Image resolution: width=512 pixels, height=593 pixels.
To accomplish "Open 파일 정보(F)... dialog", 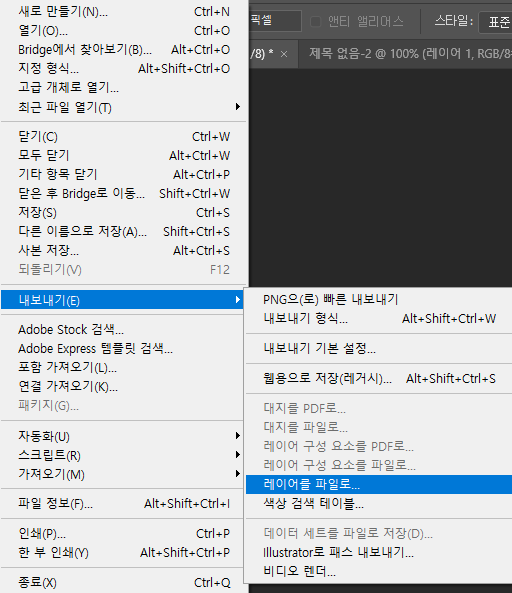I will click(x=122, y=503).
